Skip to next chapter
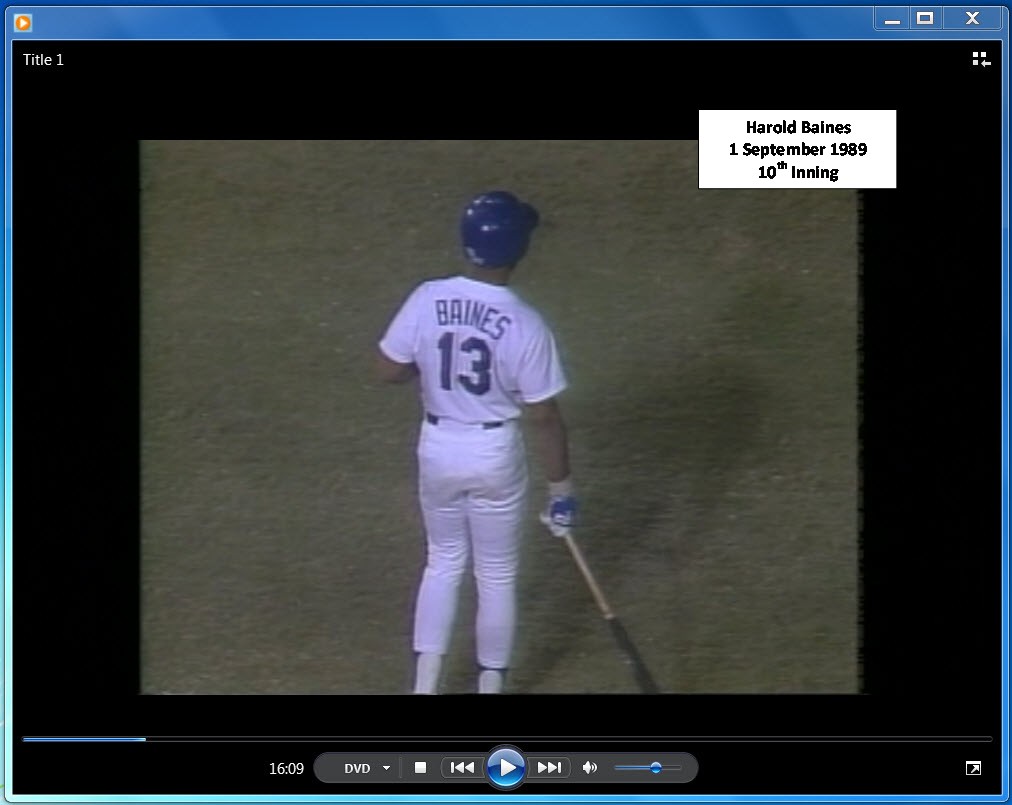The image size is (1012, 805). click(x=549, y=768)
